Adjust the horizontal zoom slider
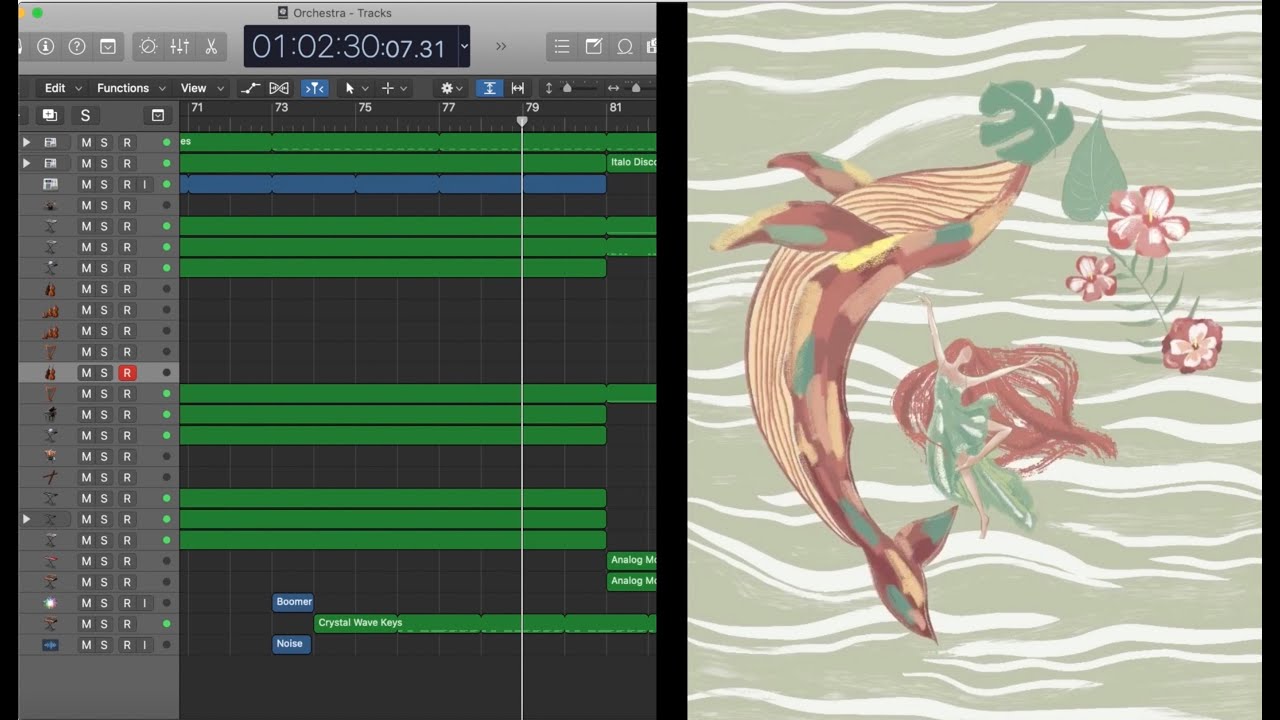 [638, 88]
